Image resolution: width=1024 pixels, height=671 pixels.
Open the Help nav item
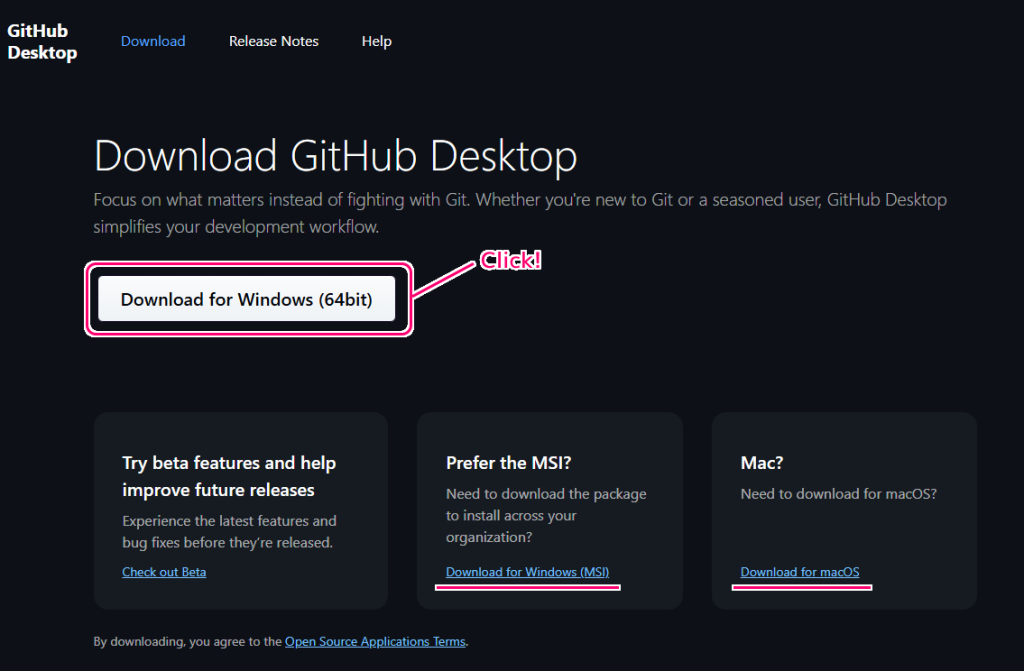coord(377,41)
